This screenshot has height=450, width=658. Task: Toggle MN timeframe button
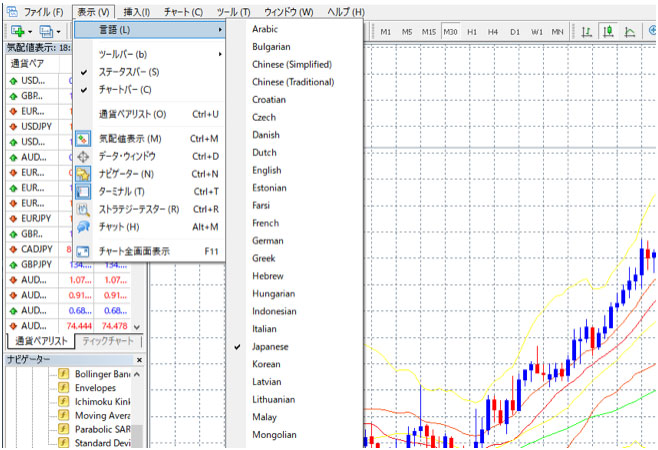point(557,32)
